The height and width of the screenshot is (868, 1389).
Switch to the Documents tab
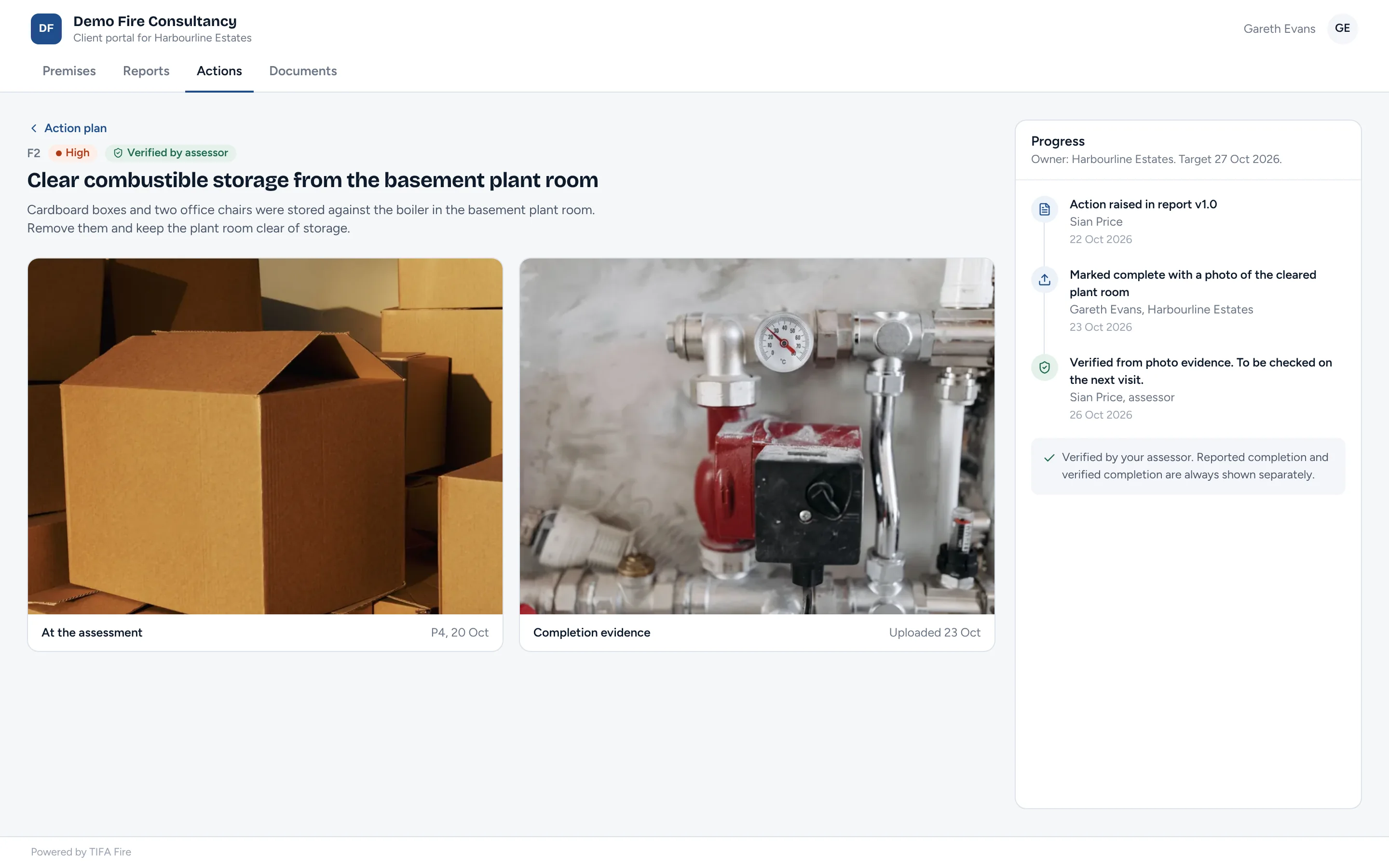point(303,71)
